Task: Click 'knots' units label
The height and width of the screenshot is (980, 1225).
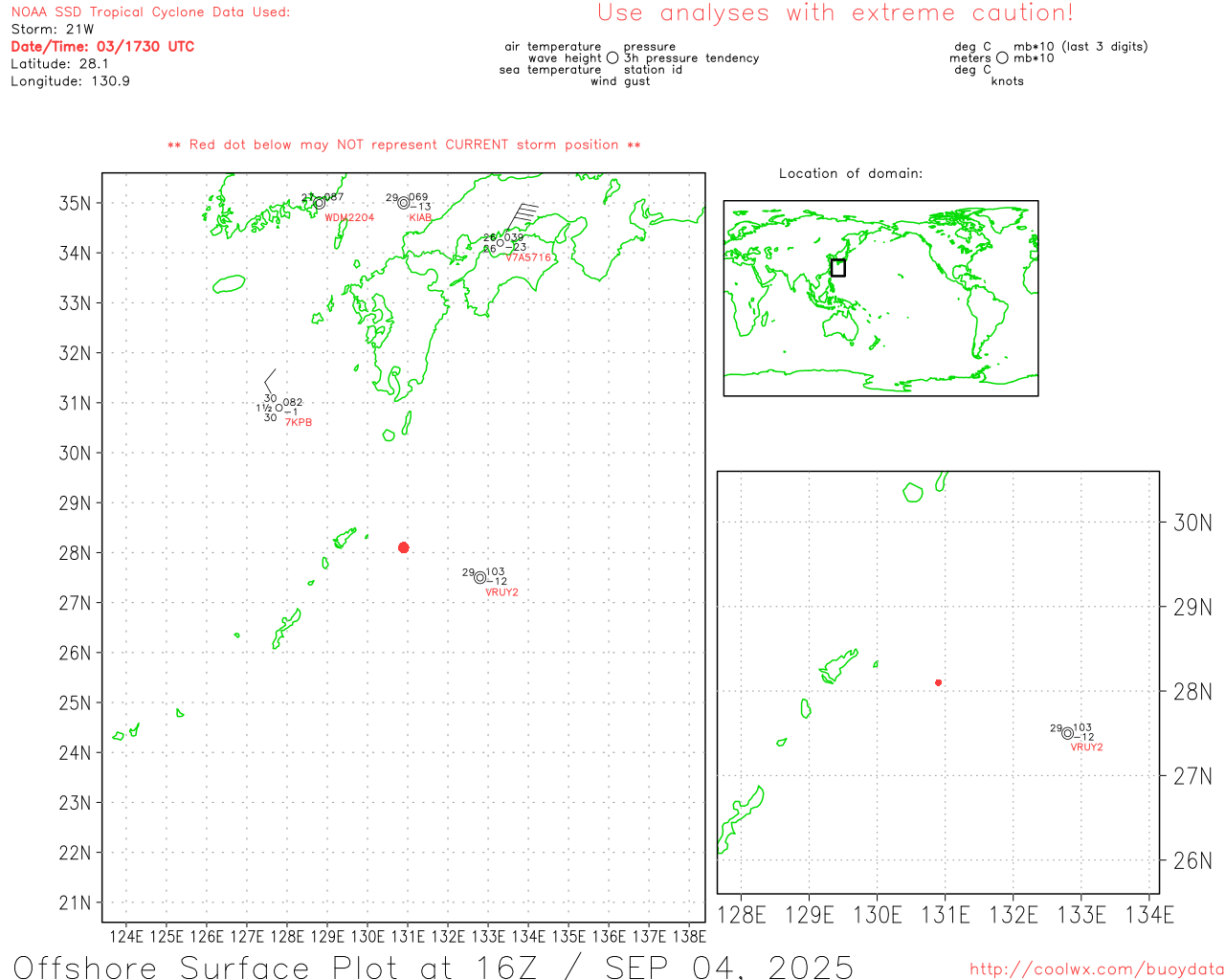Action: click(1008, 81)
